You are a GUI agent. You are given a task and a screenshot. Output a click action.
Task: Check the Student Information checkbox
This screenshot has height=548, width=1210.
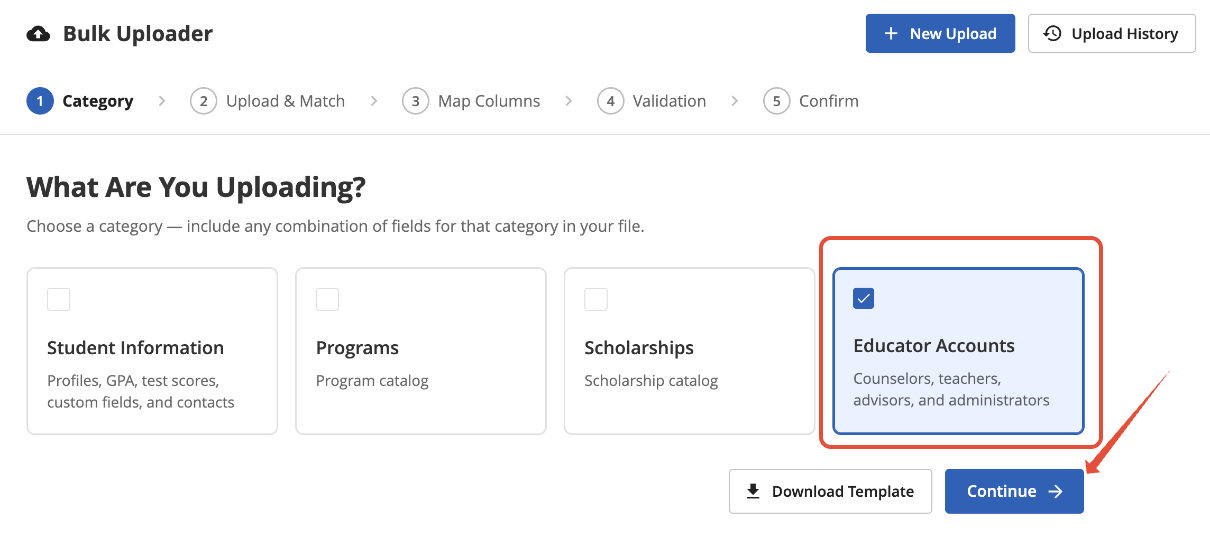click(x=59, y=299)
